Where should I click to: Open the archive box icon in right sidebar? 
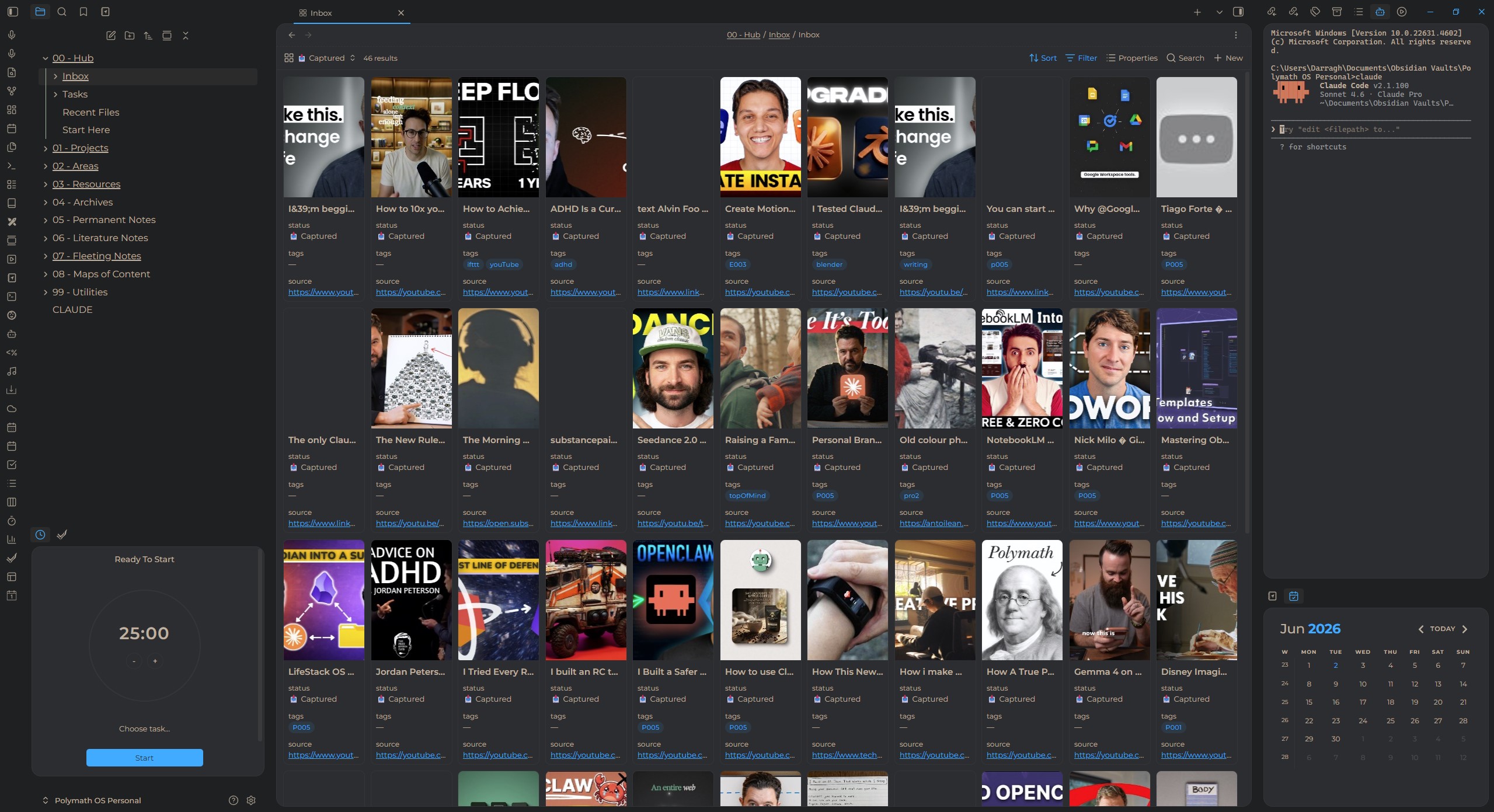point(1337,12)
